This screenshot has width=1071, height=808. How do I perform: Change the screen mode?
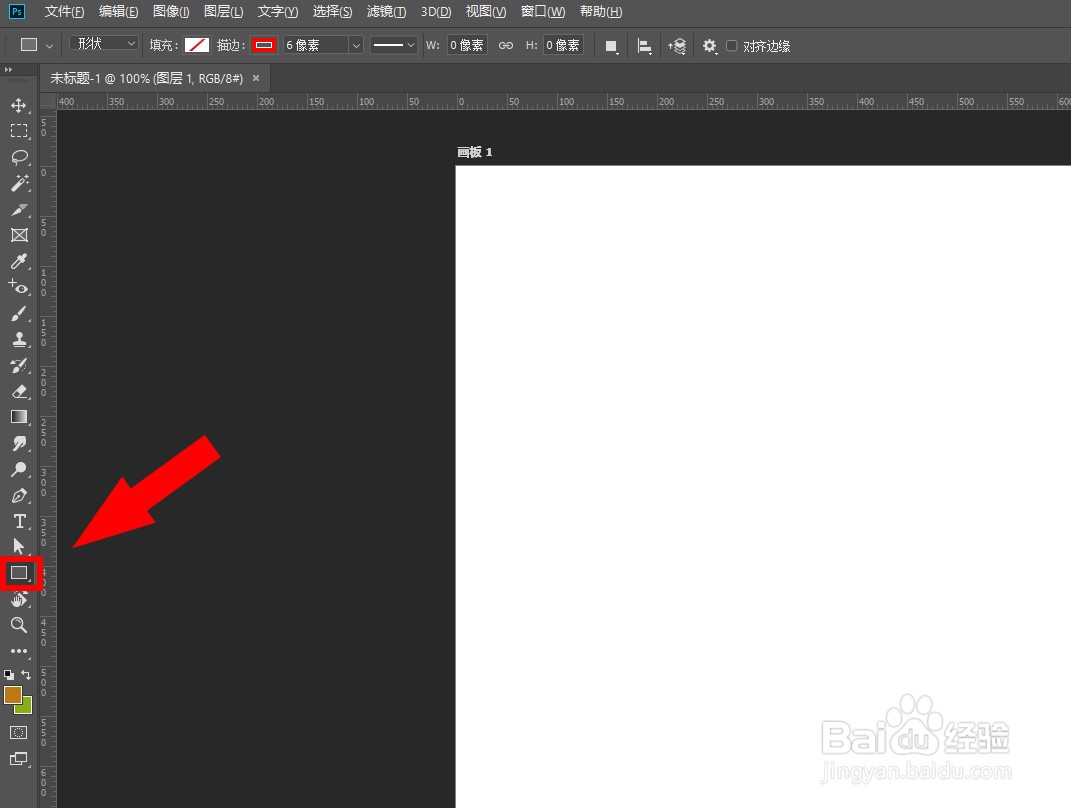pyautogui.click(x=18, y=759)
